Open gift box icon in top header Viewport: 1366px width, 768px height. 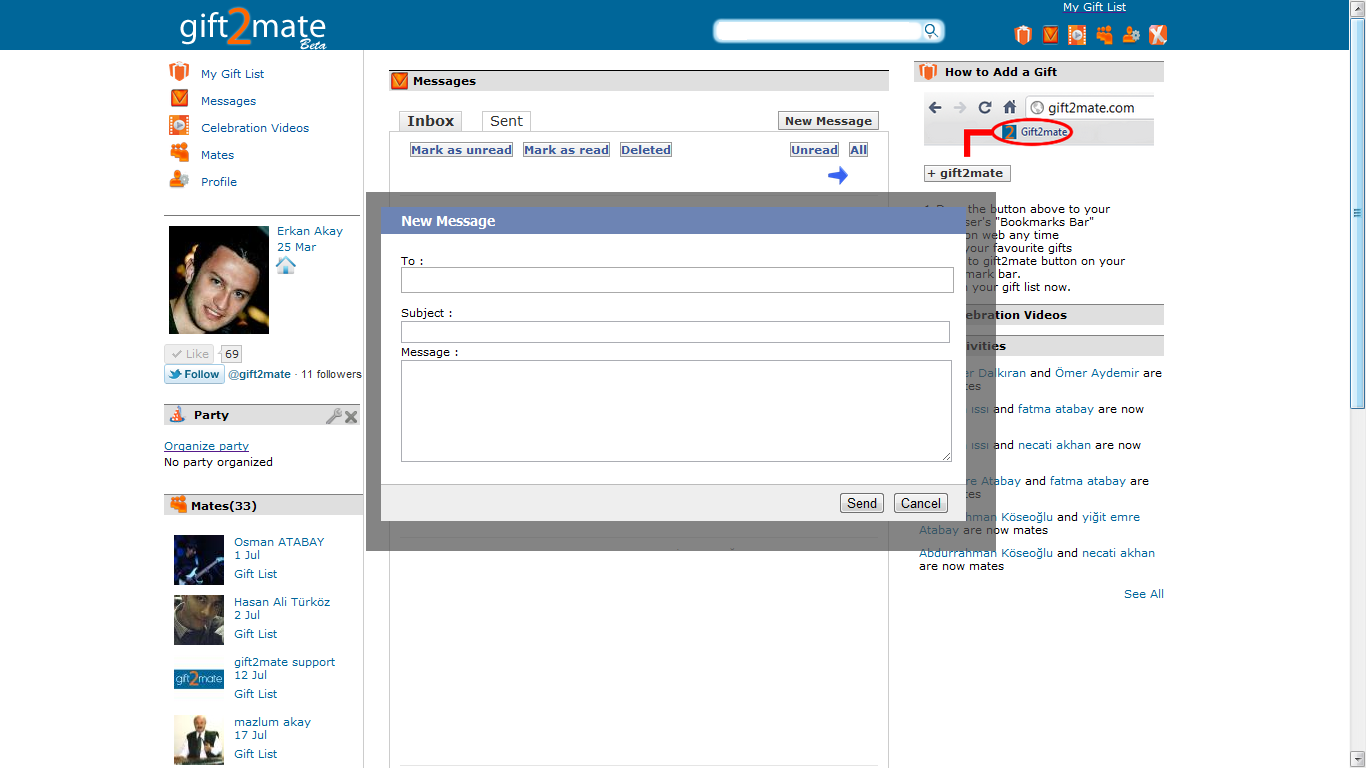[1022, 35]
